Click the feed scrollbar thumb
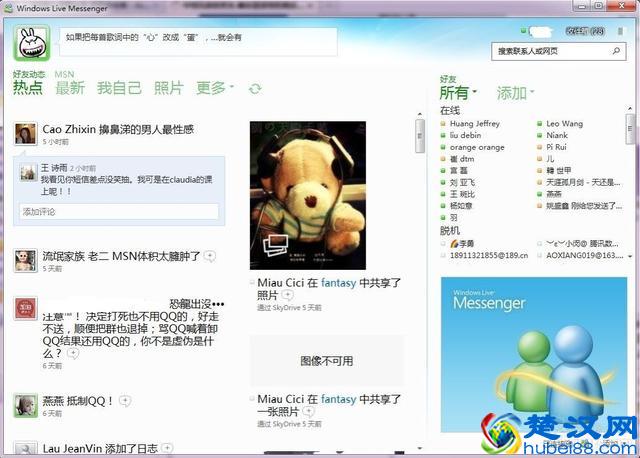The height and width of the screenshot is (458, 640). (x=420, y=136)
